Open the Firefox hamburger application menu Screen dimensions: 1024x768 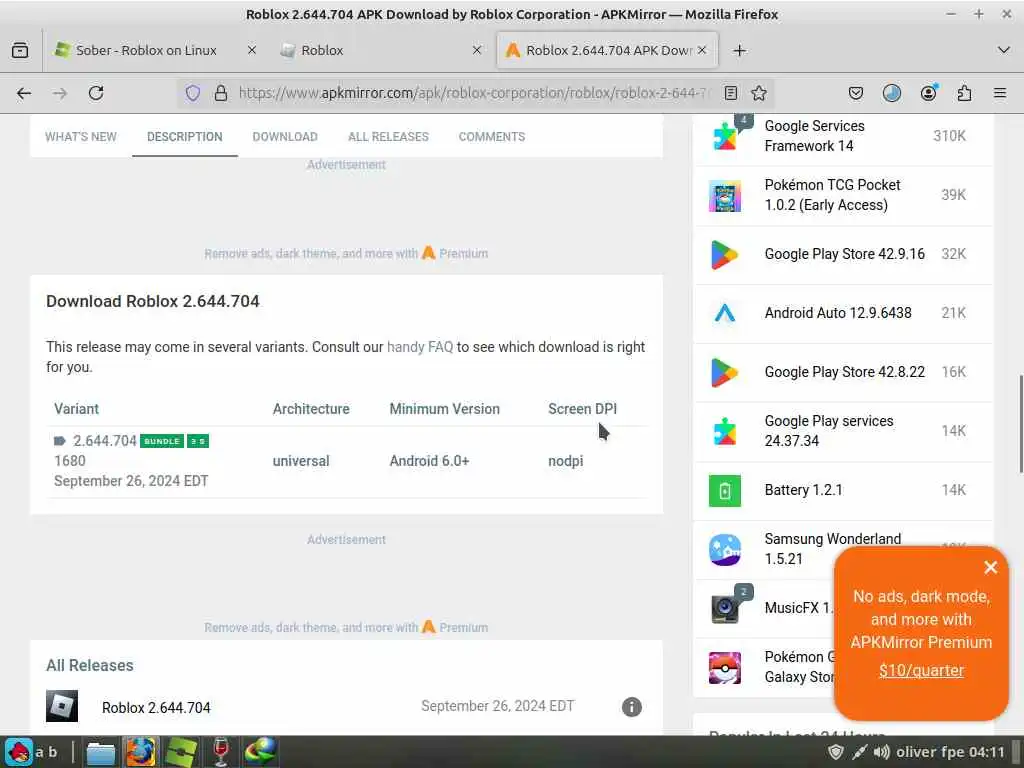[x=1000, y=93]
